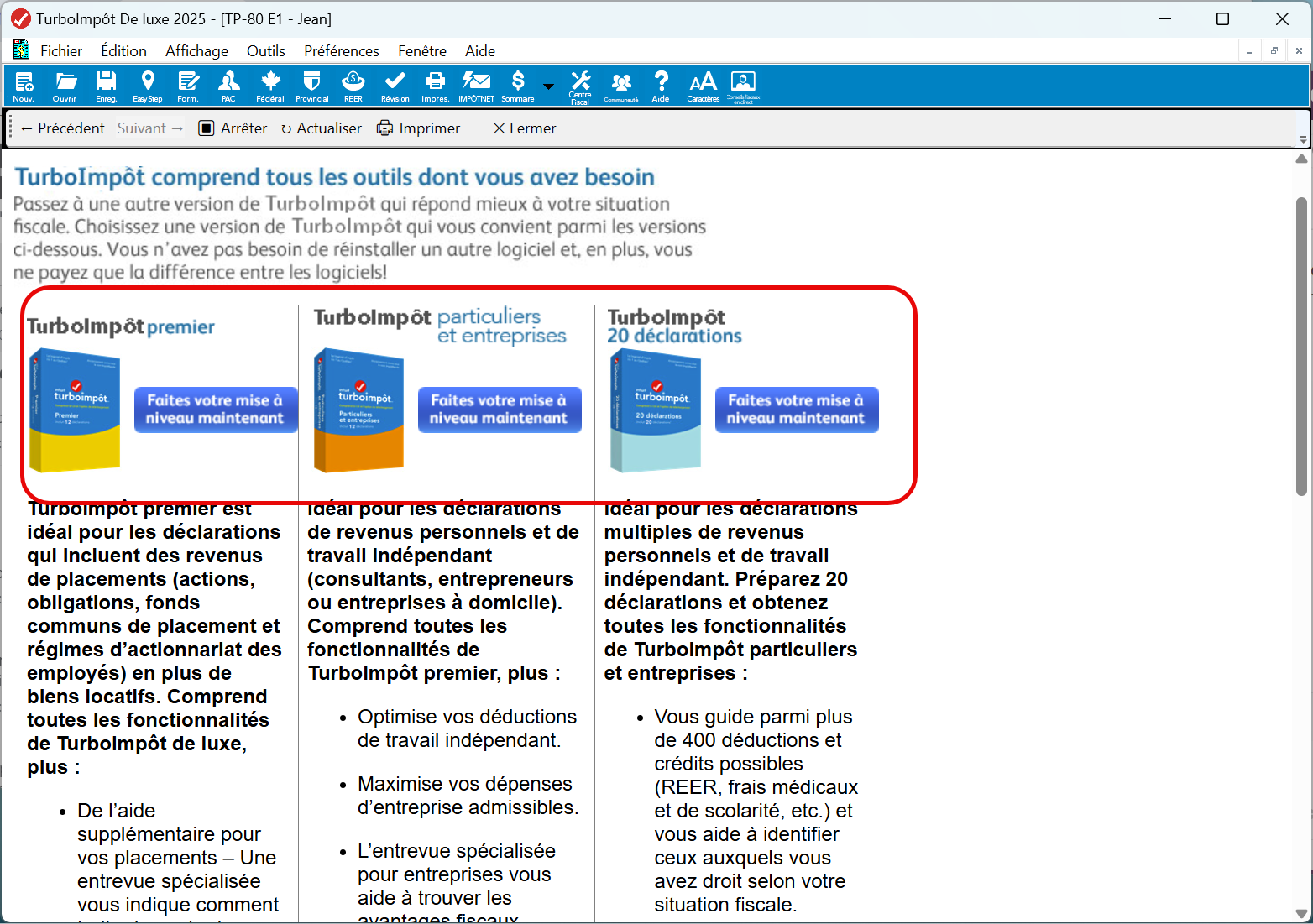The width and height of the screenshot is (1313, 924).
Task: Open the Provincial shield icon
Action: [311, 86]
